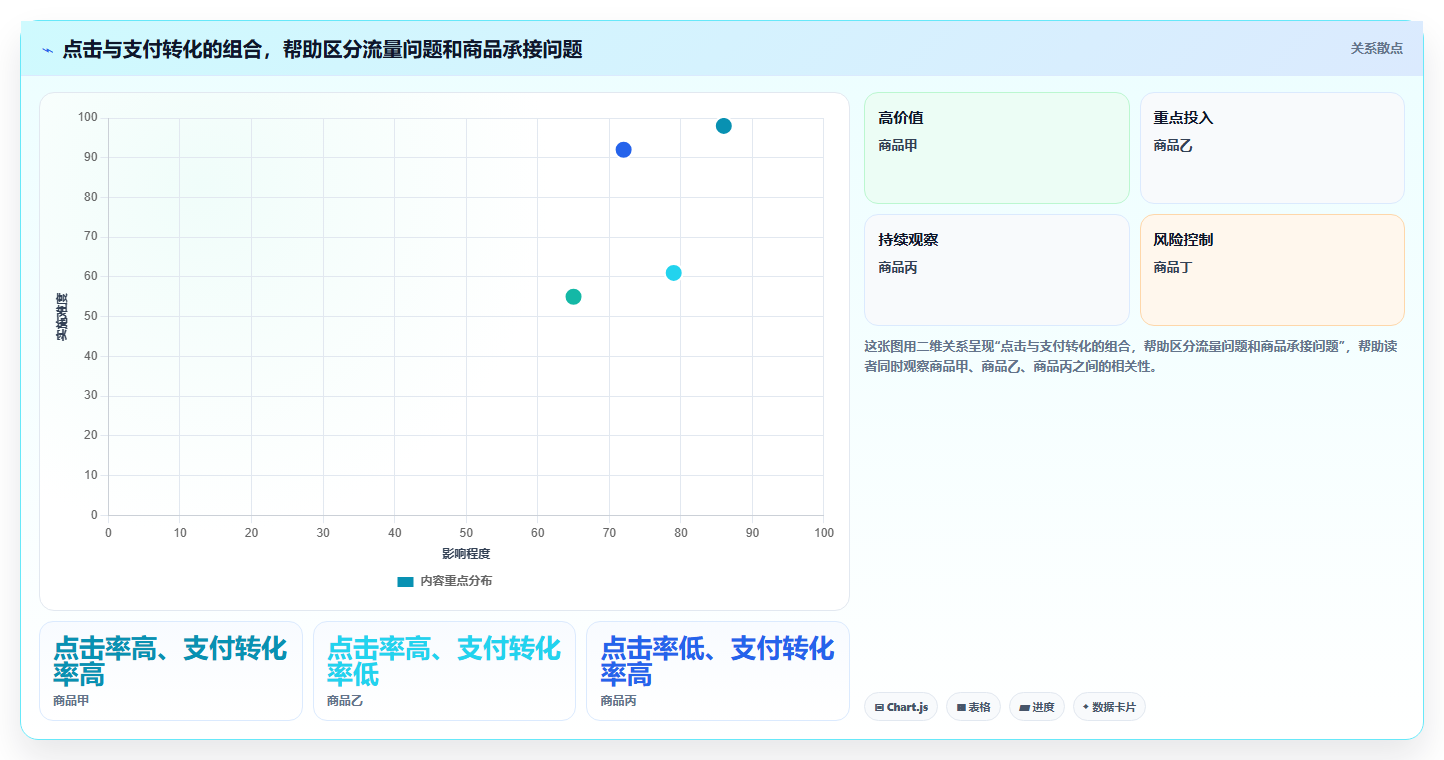Click the 内容重点分布 legend label
This screenshot has height=760, width=1444.
456,581
